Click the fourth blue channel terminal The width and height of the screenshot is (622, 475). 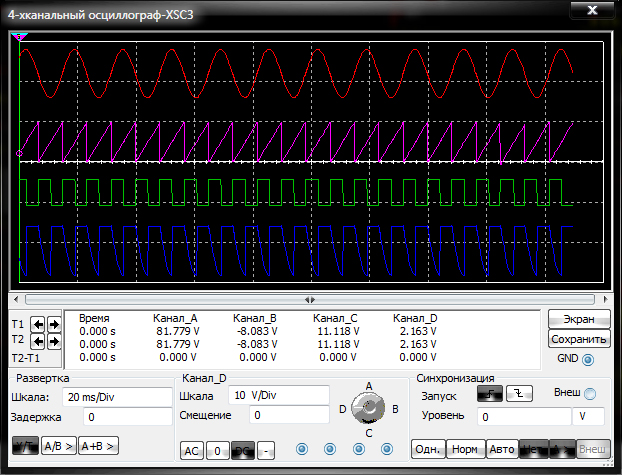[x=387, y=449]
